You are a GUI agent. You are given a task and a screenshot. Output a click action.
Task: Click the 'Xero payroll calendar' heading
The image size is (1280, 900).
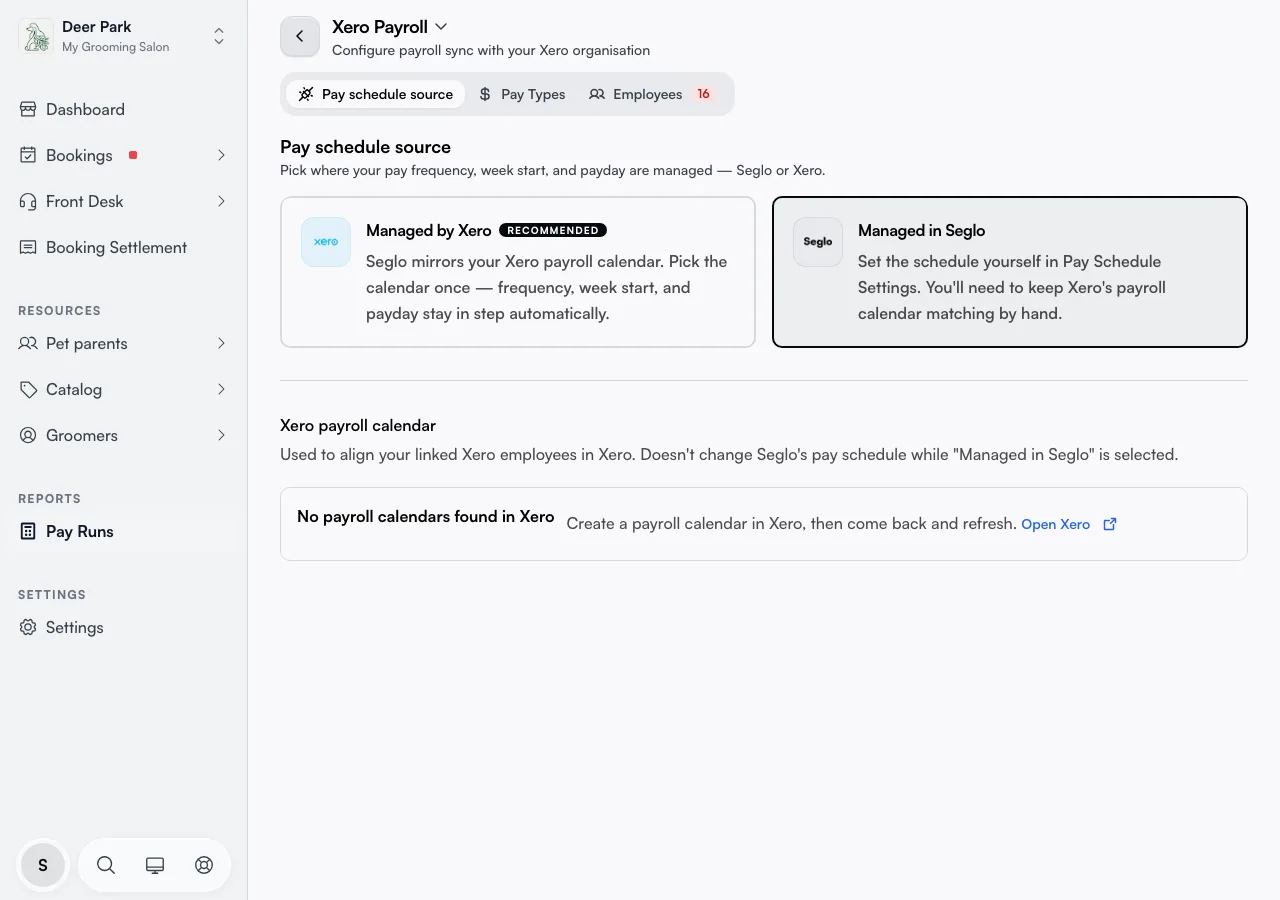(358, 425)
